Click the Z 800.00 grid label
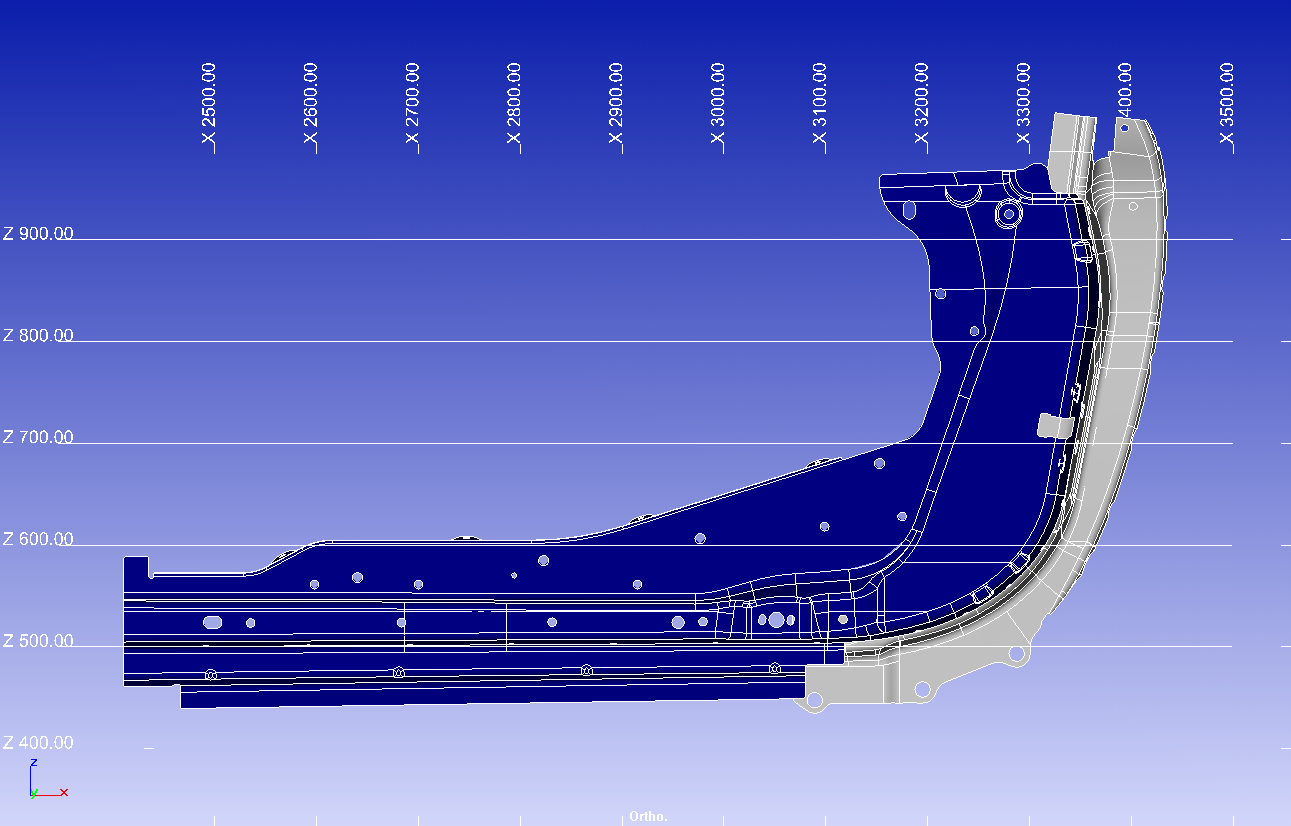Screen dimensions: 1291x826 38,336
